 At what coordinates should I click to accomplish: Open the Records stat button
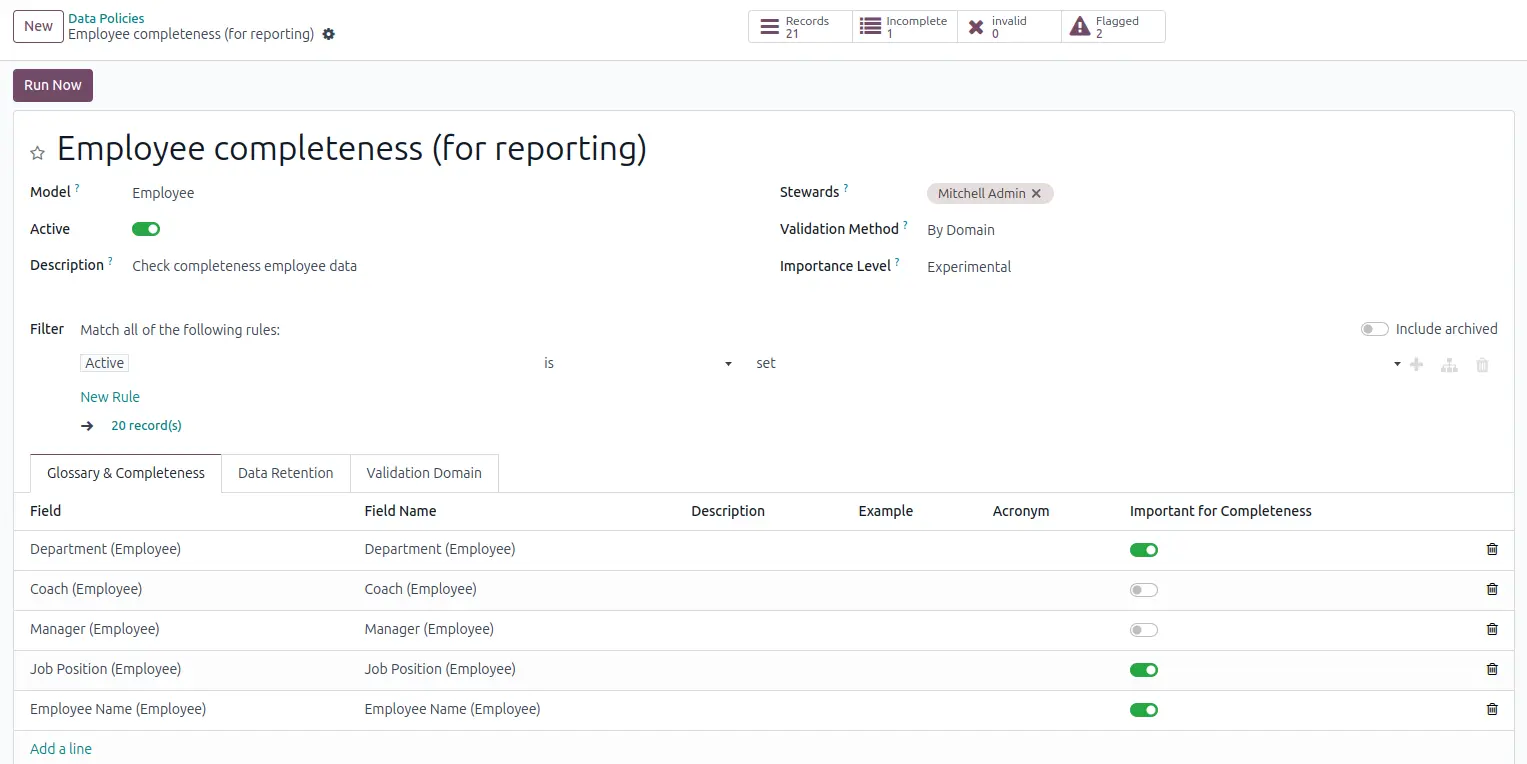[x=800, y=27]
